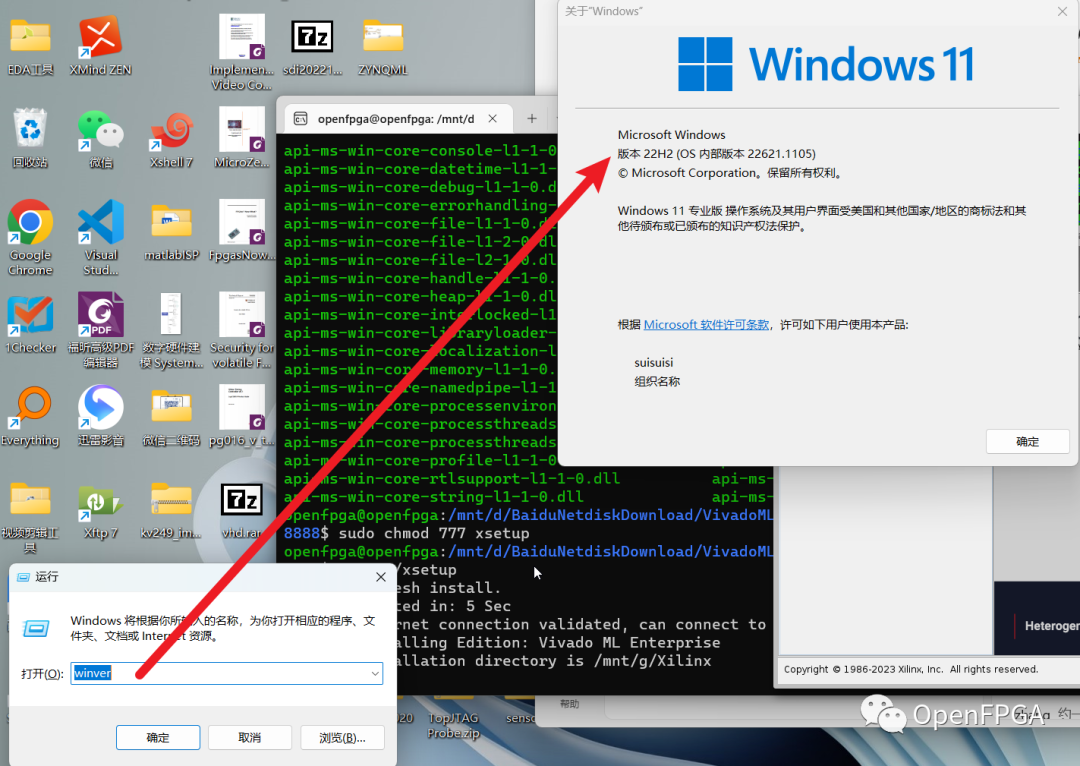Click terminal line 'api-ms-win-core-rtlsupport-l1-1-0.dll'
The image size is (1080, 766).
coord(452,479)
